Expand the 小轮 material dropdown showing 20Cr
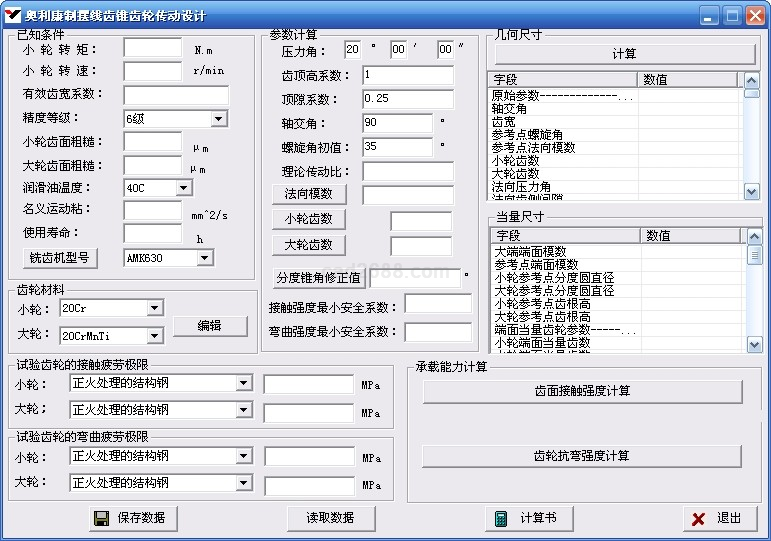This screenshot has width=771, height=541. [154, 308]
